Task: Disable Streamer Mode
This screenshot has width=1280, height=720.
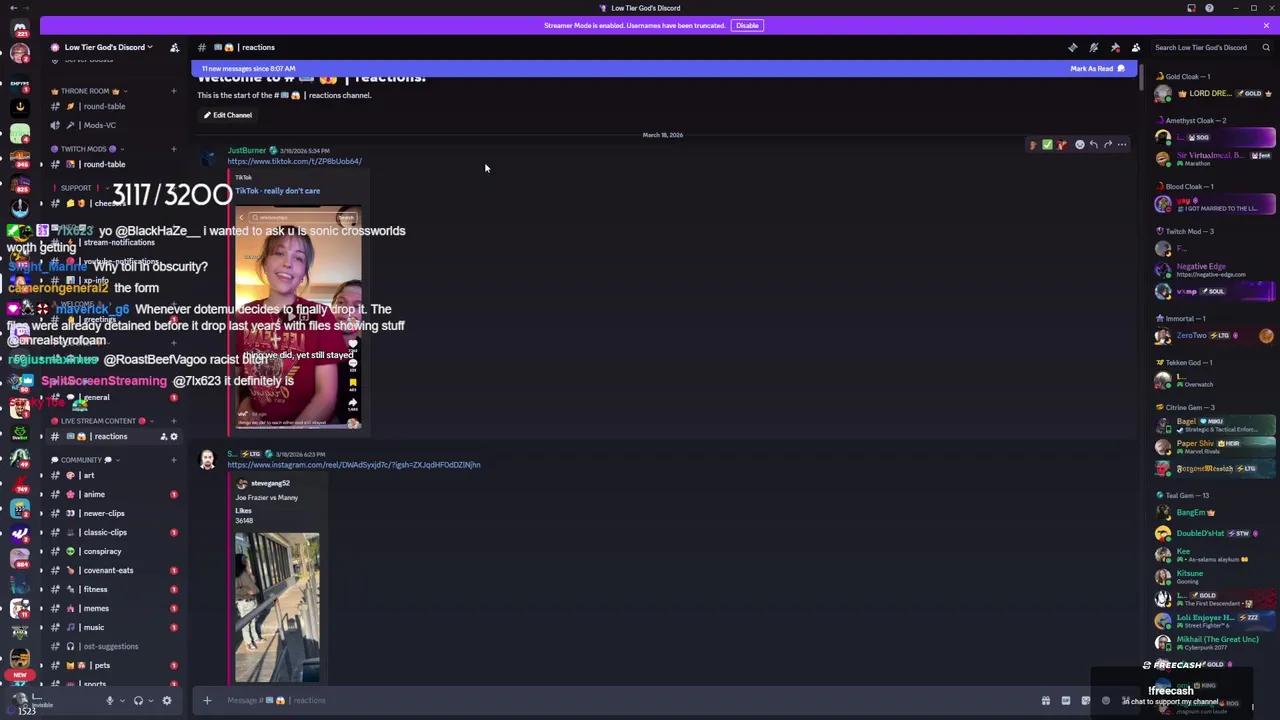Action: click(x=747, y=25)
